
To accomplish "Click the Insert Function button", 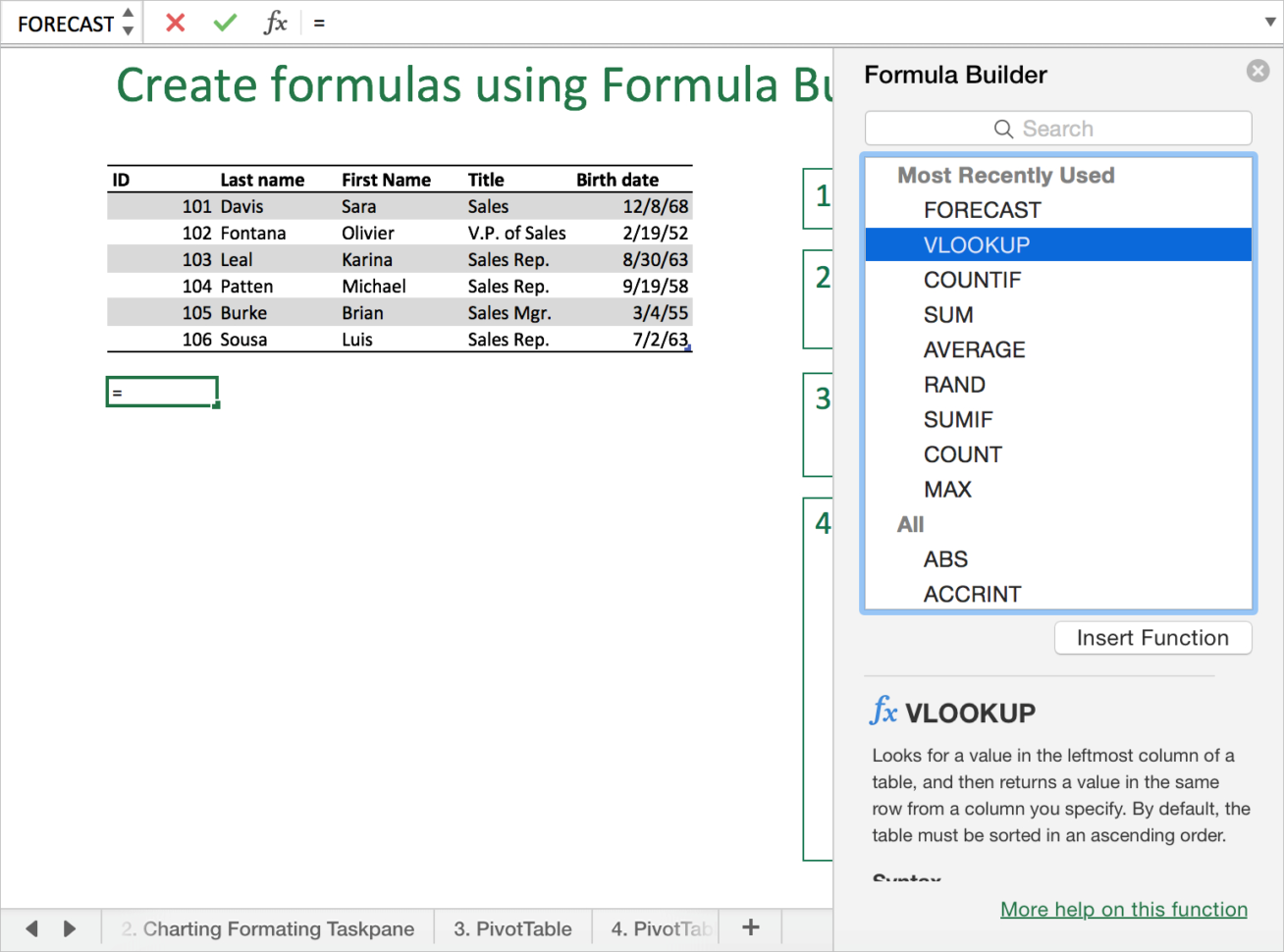I will tap(1152, 637).
